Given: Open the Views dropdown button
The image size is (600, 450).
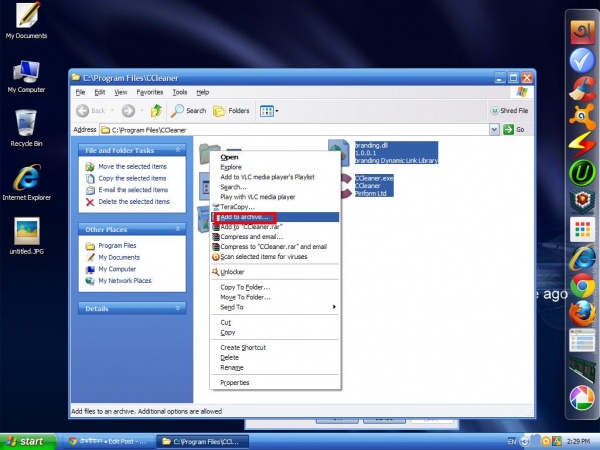Looking at the screenshot, I should pyautogui.click(x=269, y=111).
